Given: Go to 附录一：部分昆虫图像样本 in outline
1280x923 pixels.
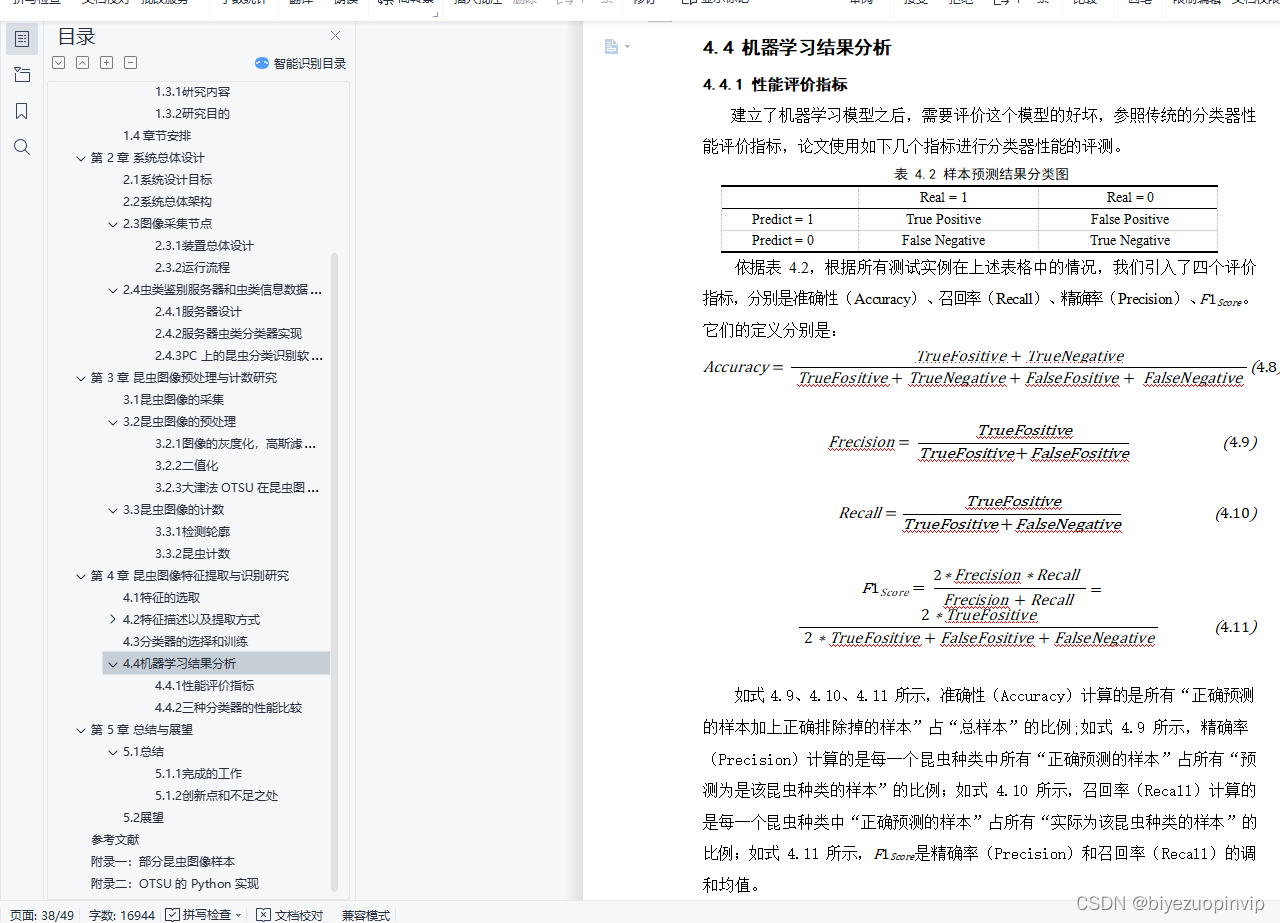Looking at the screenshot, I should pos(163,862).
